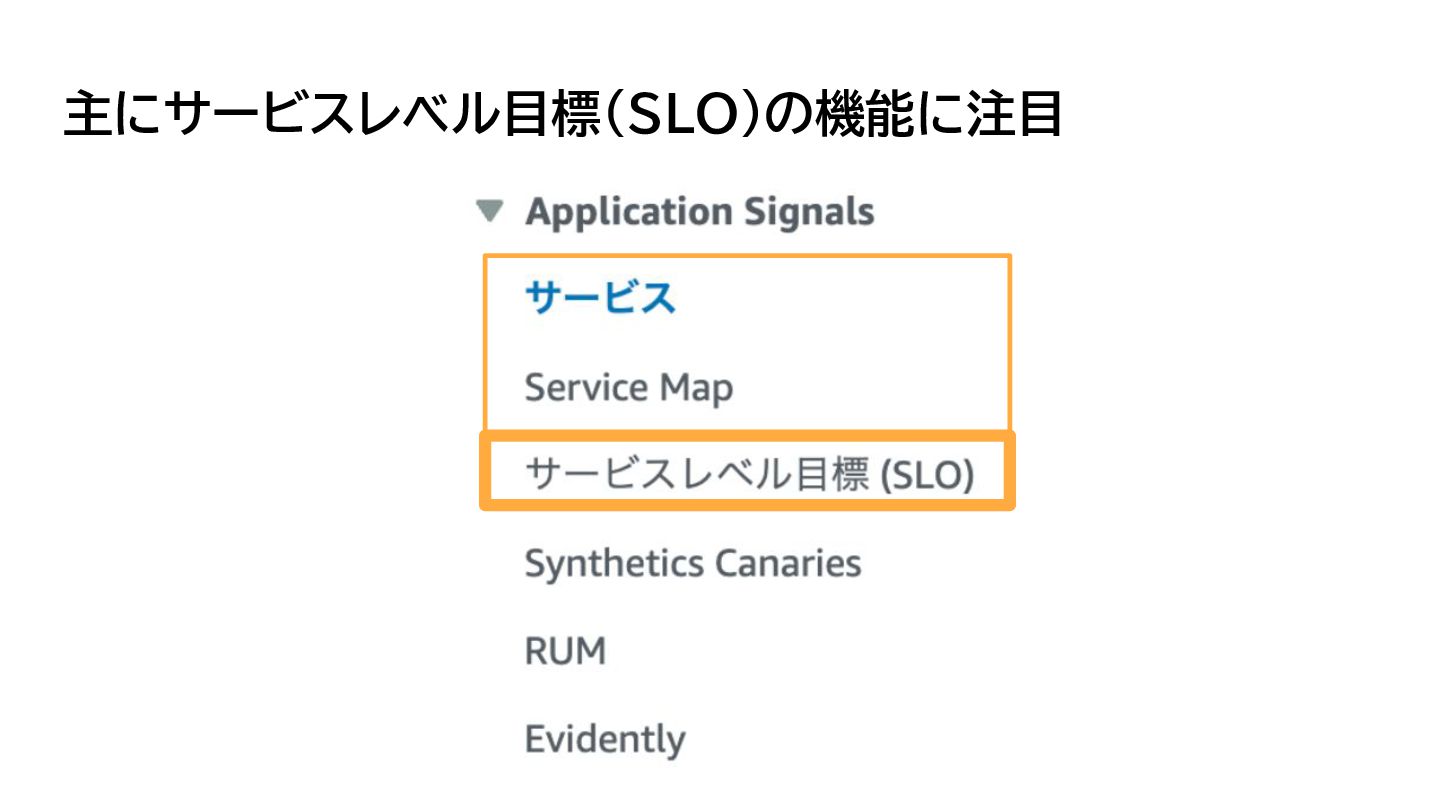
Task: Open Service Map in the navigation
Action: click(x=628, y=387)
